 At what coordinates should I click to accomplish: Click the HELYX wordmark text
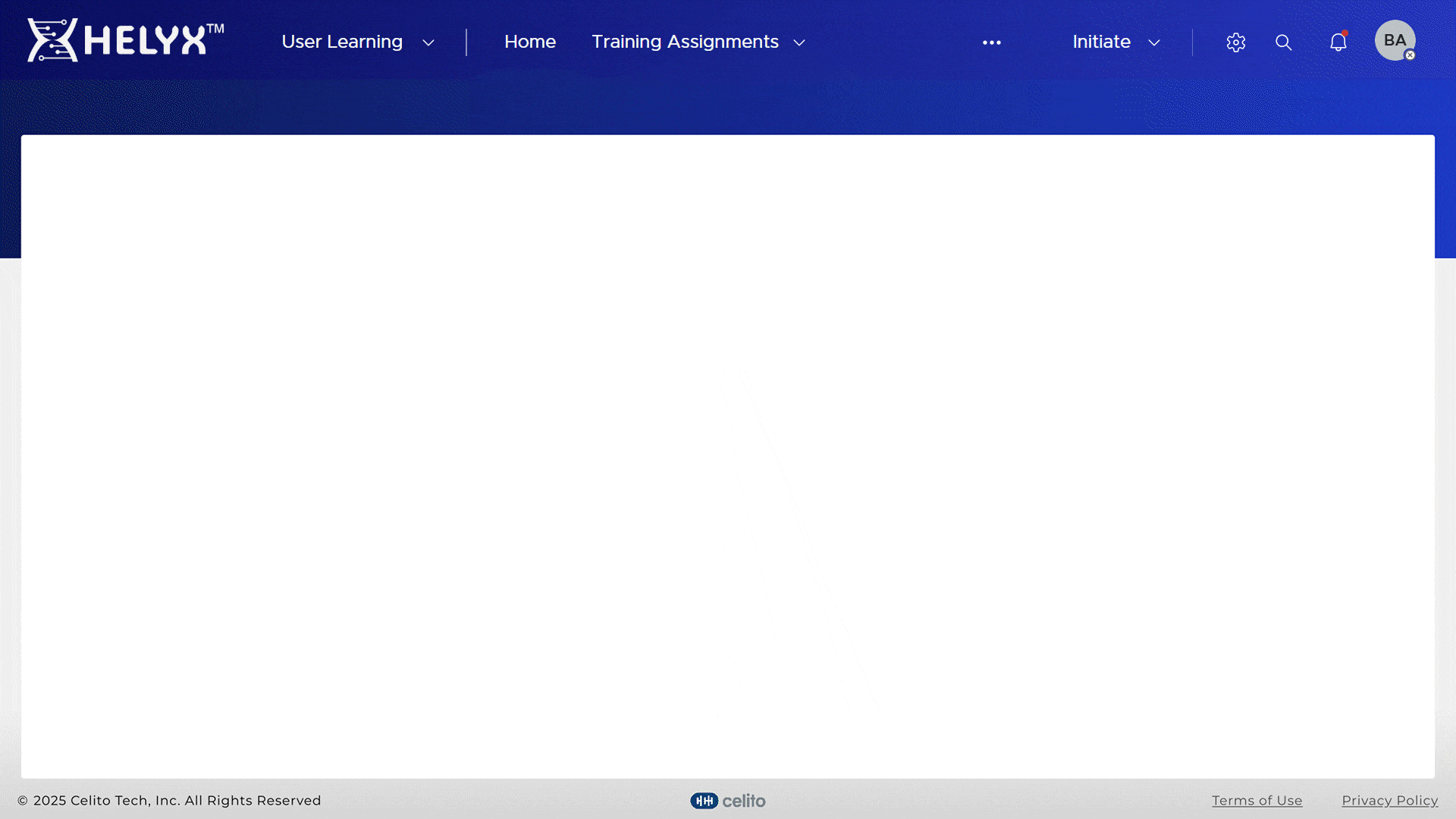click(146, 41)
